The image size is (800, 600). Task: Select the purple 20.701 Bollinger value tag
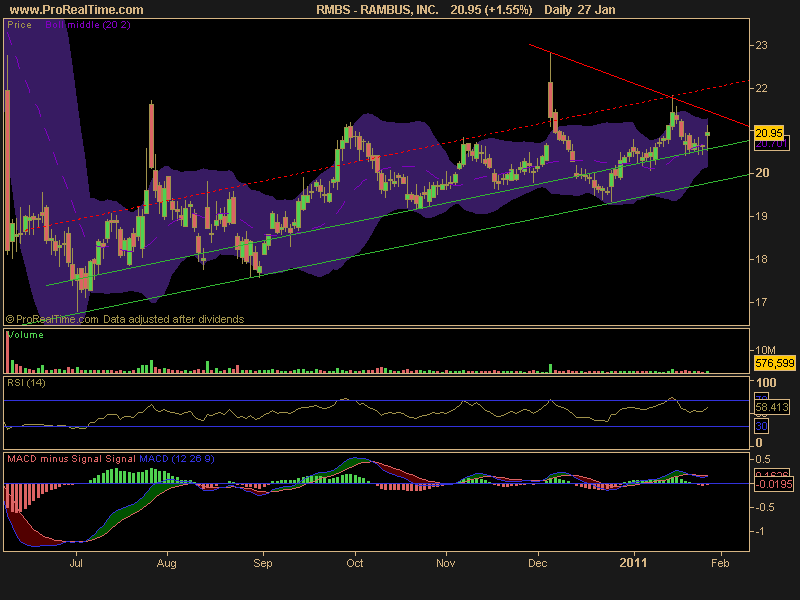click(772, 144)
